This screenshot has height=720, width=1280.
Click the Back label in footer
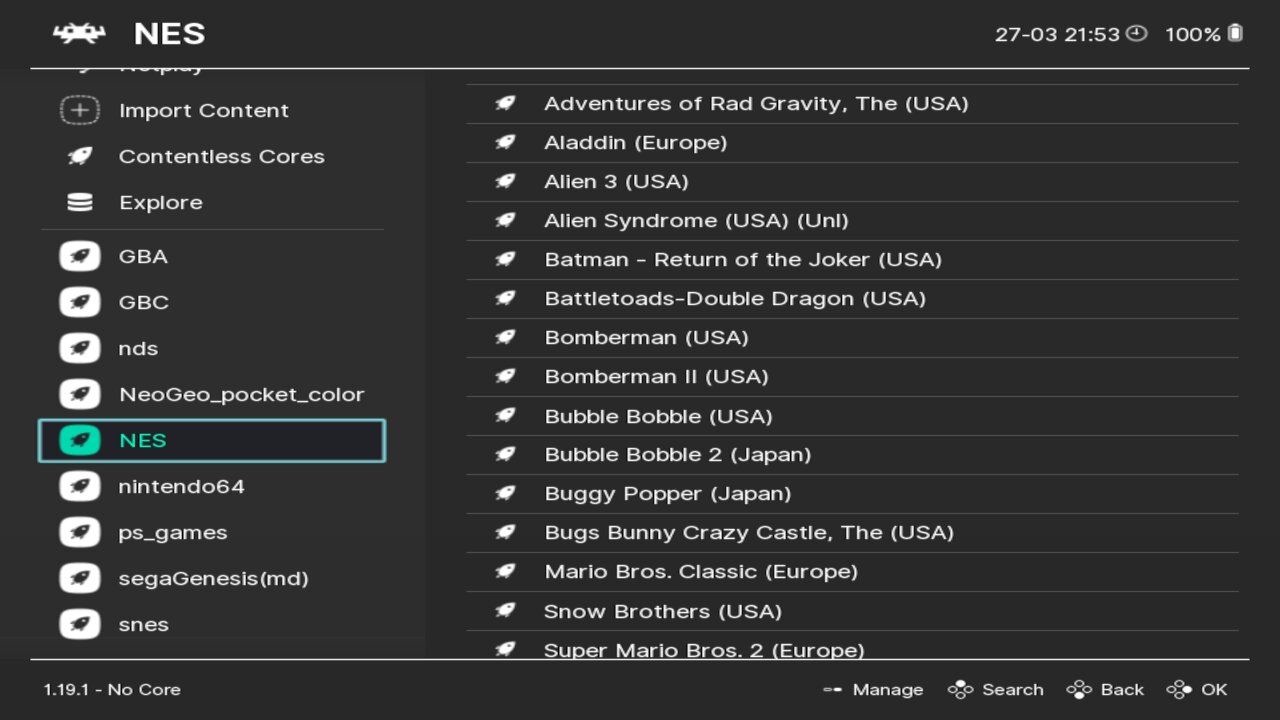pyautogui.click(x=1122, y=689)
